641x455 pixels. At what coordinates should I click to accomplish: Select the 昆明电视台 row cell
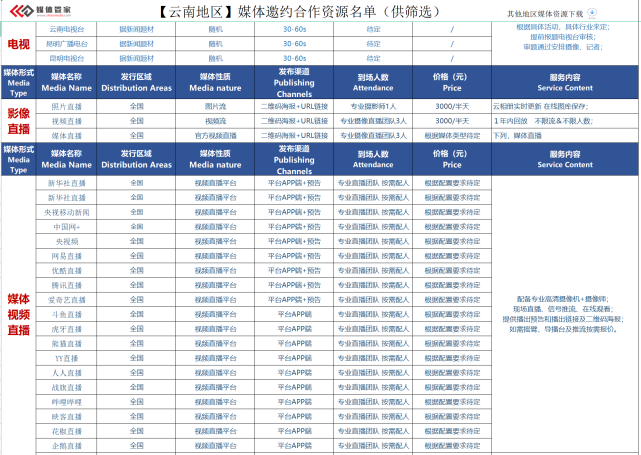click(x=66, y=59)
